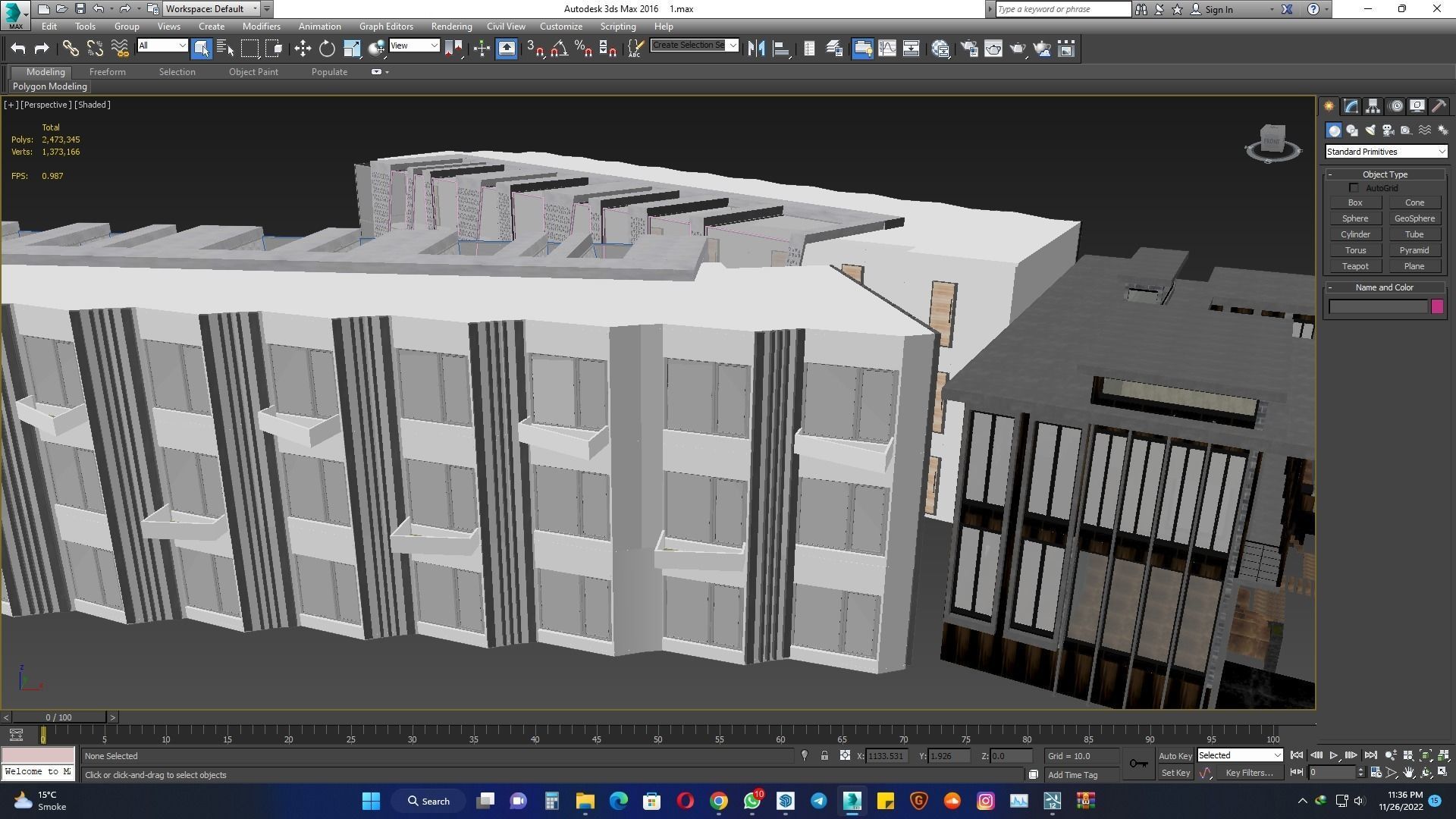Toggle the selection lock padlock
This screenshot has width=1456, height=819.
[x=824, y=755]
